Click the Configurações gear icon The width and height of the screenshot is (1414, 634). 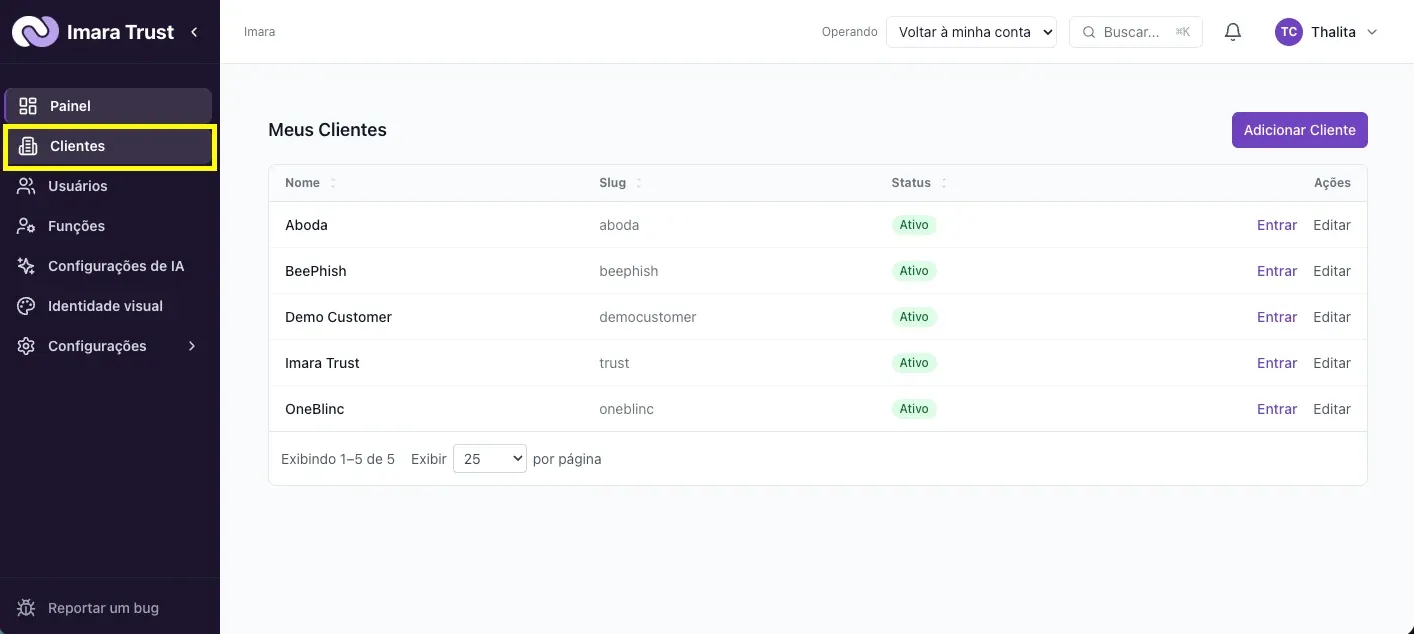26,346
